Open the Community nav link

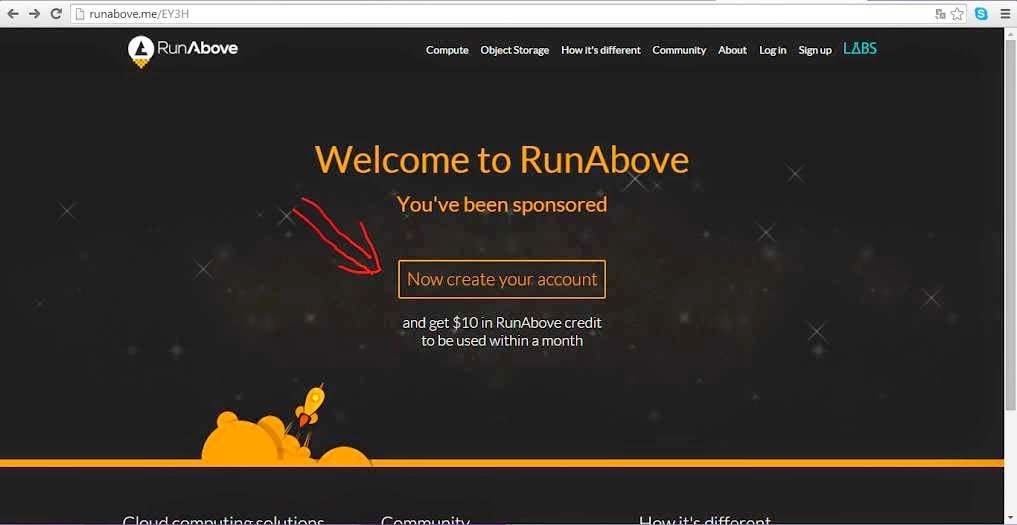tap(679, 50)
